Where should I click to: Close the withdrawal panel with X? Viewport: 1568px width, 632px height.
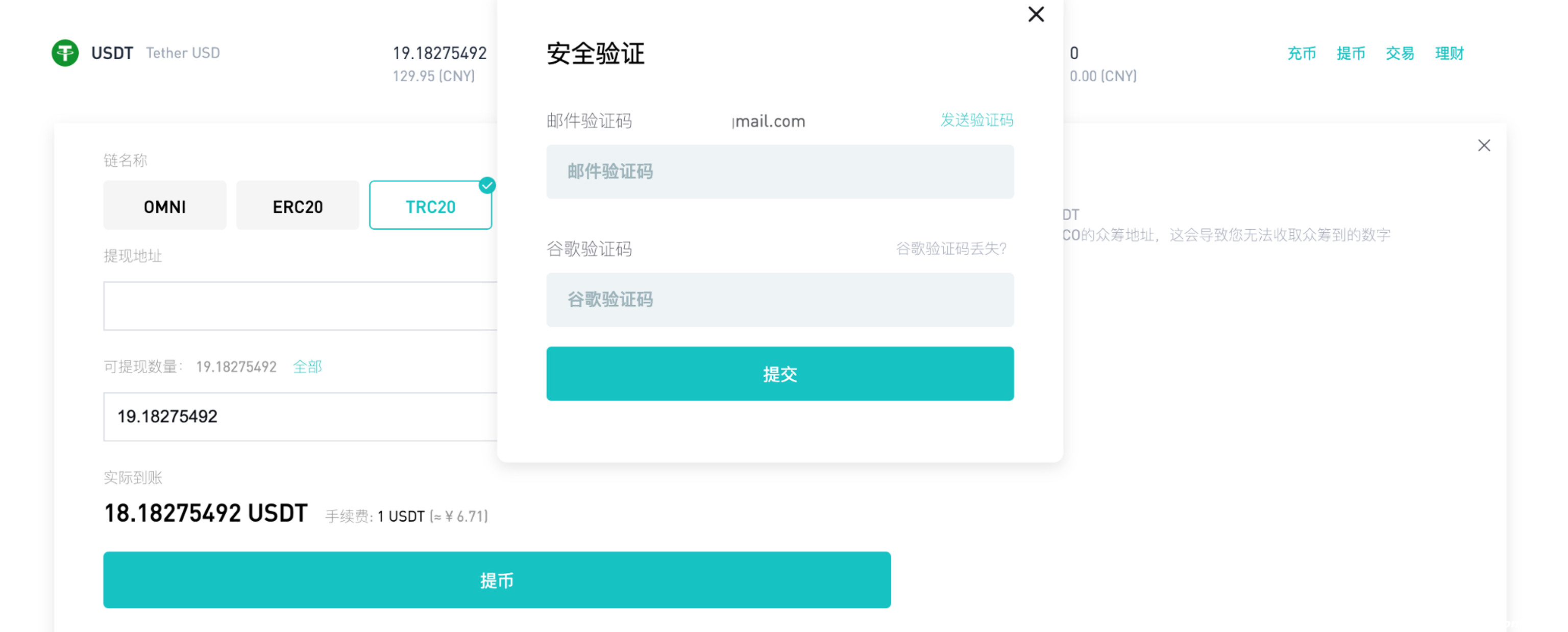click(1483, 145)
